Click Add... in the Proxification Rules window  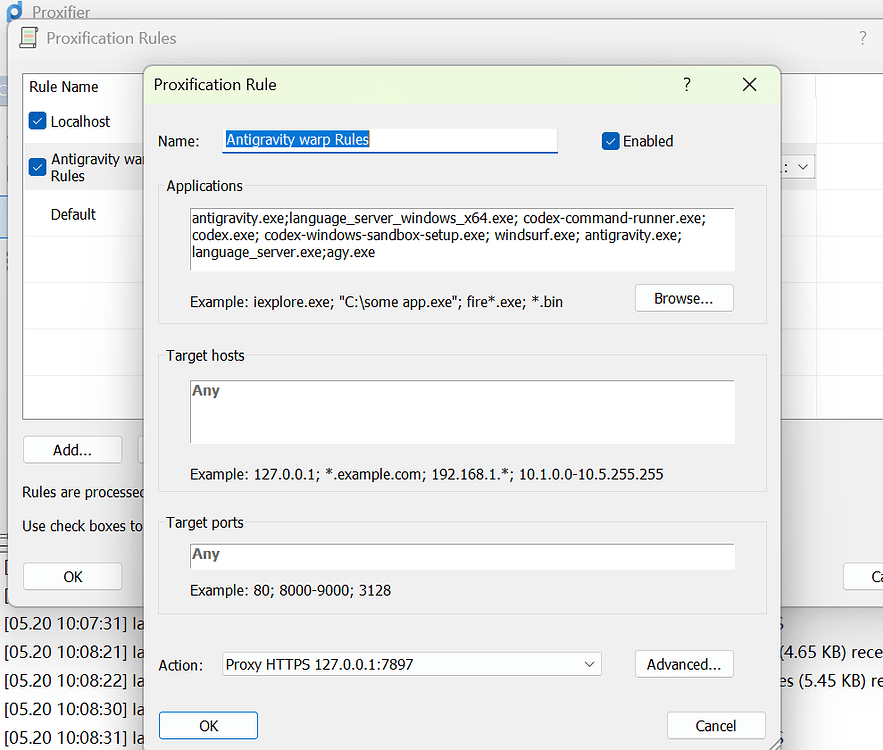coord(72,450)
